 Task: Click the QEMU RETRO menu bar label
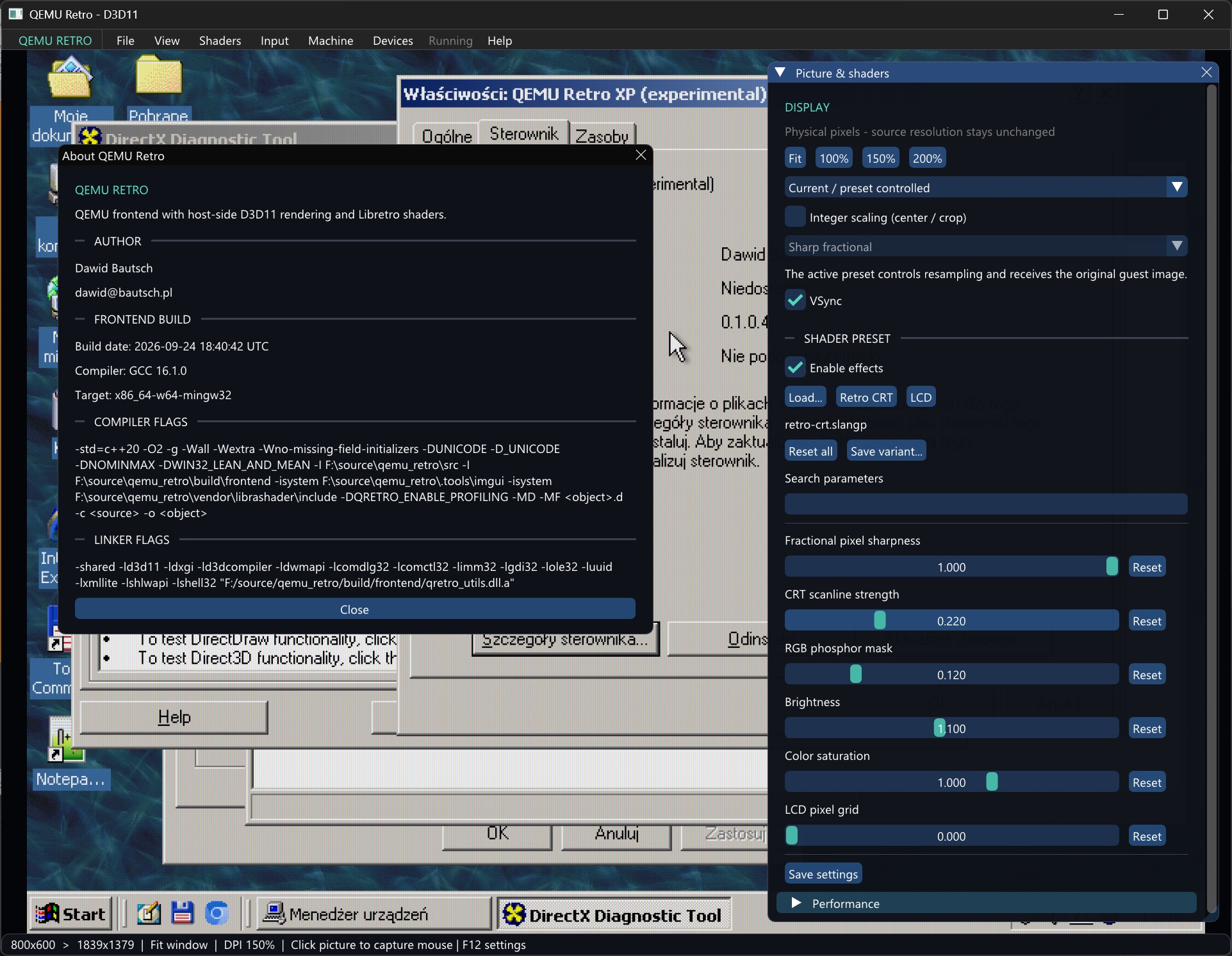55,40
